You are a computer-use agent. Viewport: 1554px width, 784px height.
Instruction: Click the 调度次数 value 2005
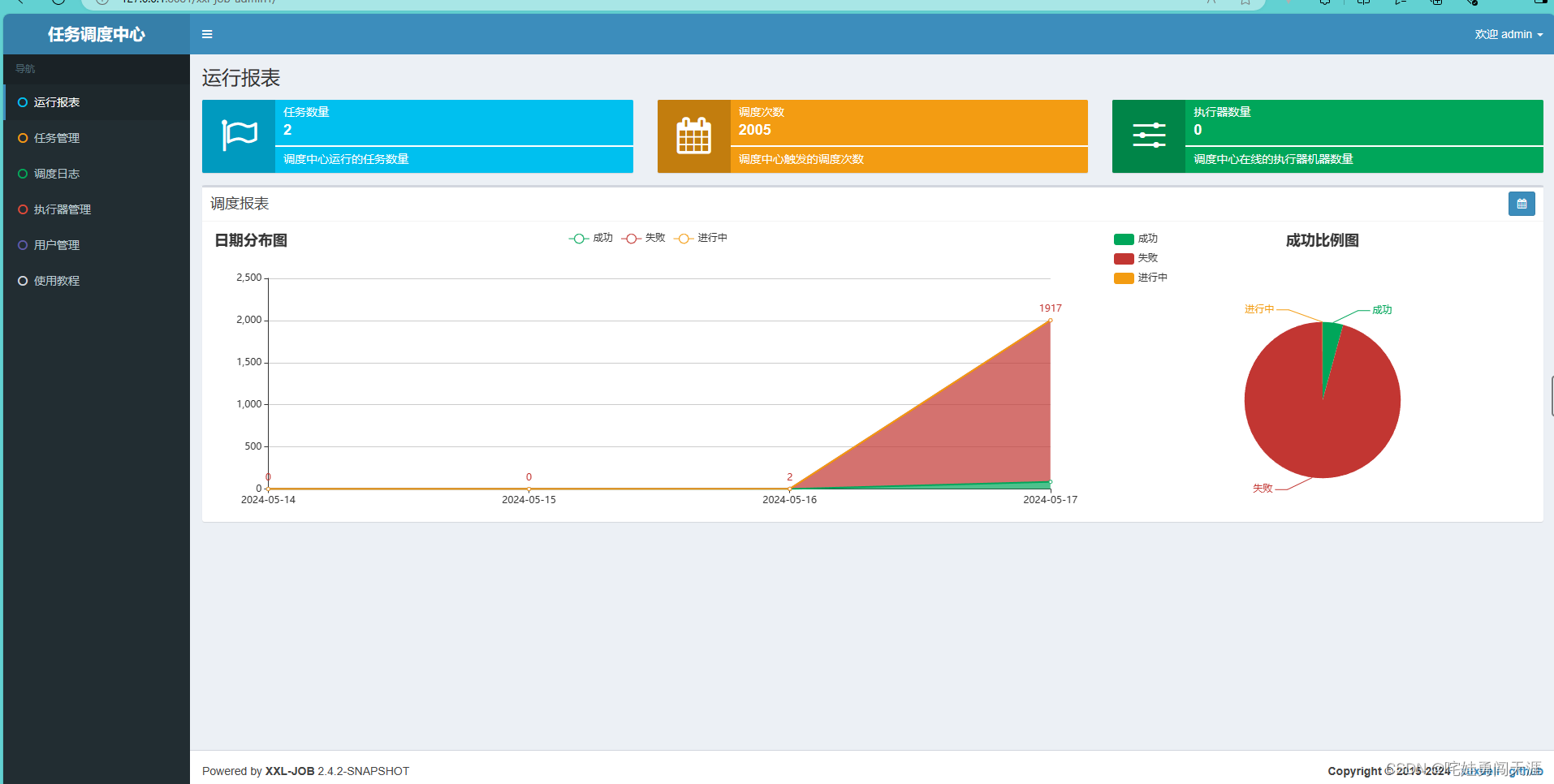tap(754, 130)
